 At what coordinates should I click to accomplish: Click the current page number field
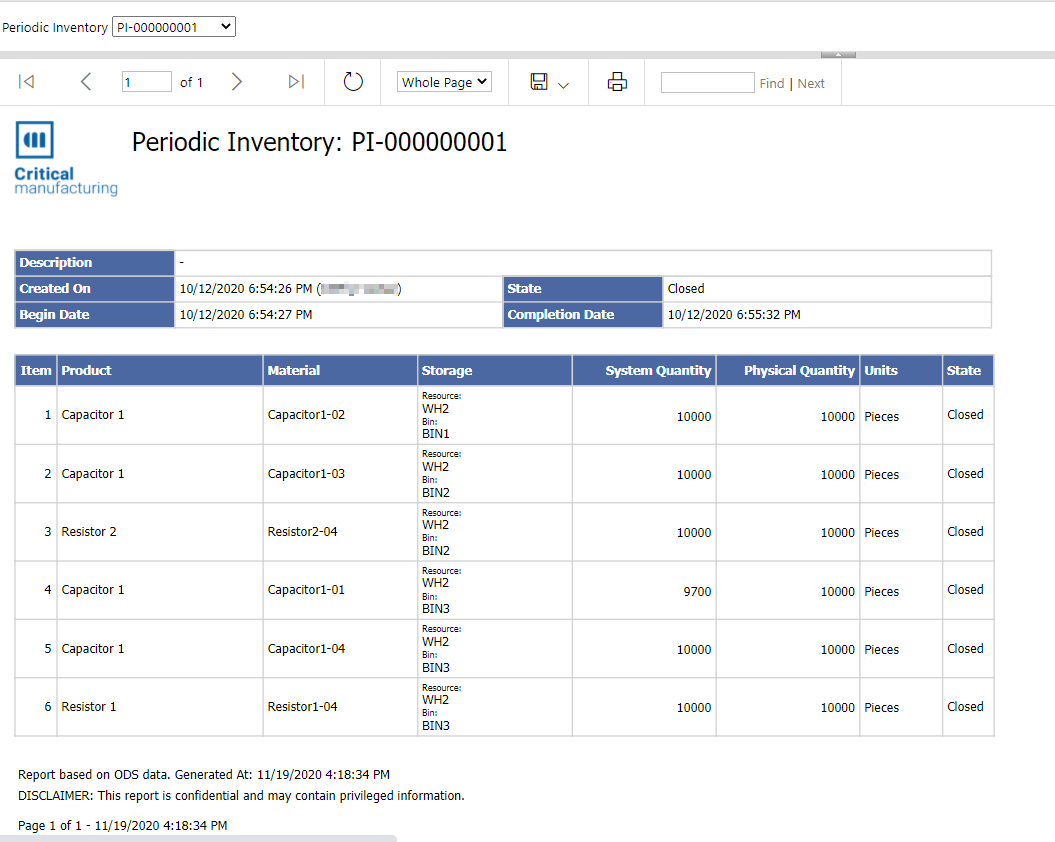(x=146, y=82)
